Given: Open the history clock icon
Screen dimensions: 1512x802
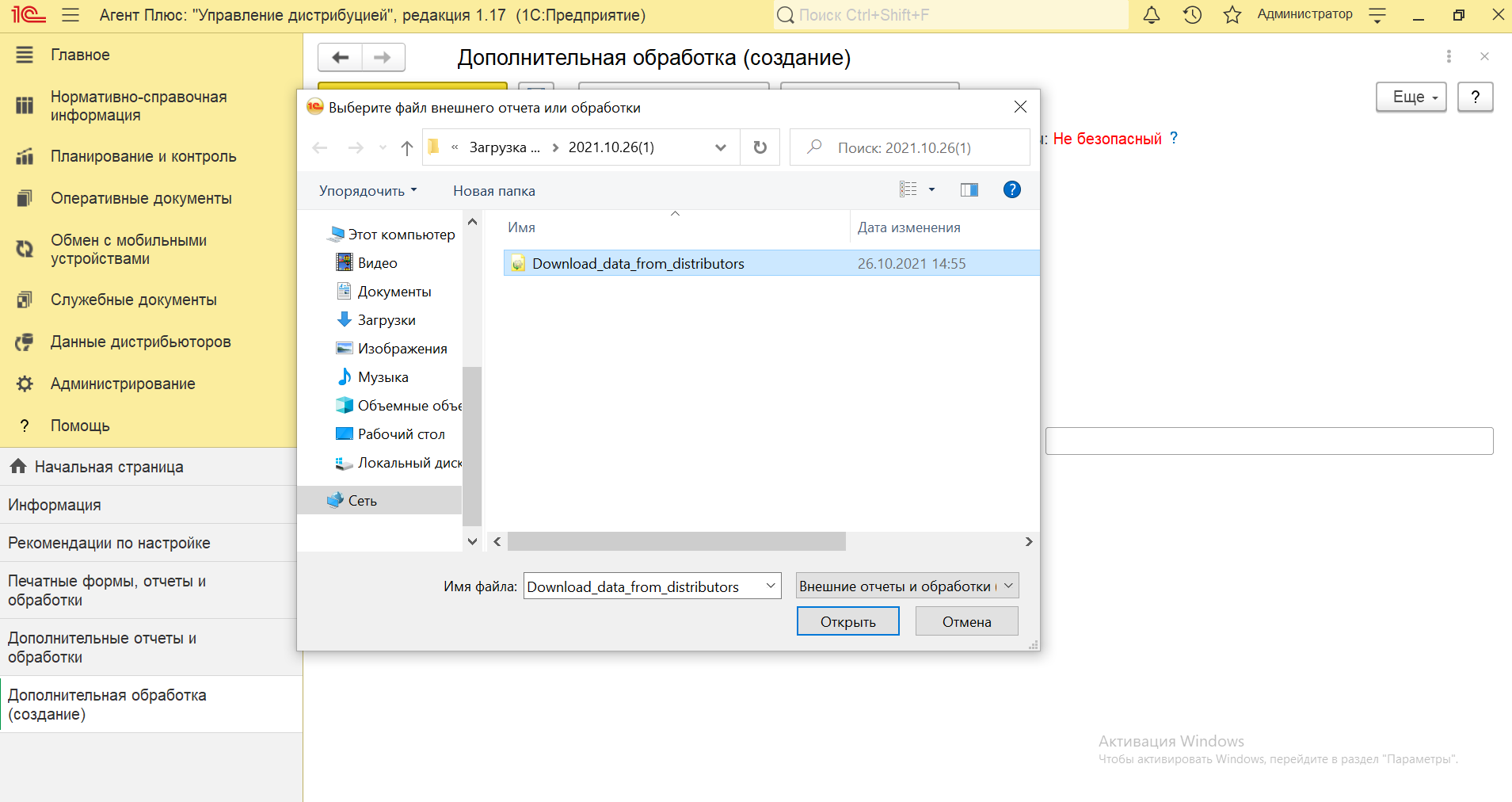Looking at the screenshot, I should (x=1192, y=15).
